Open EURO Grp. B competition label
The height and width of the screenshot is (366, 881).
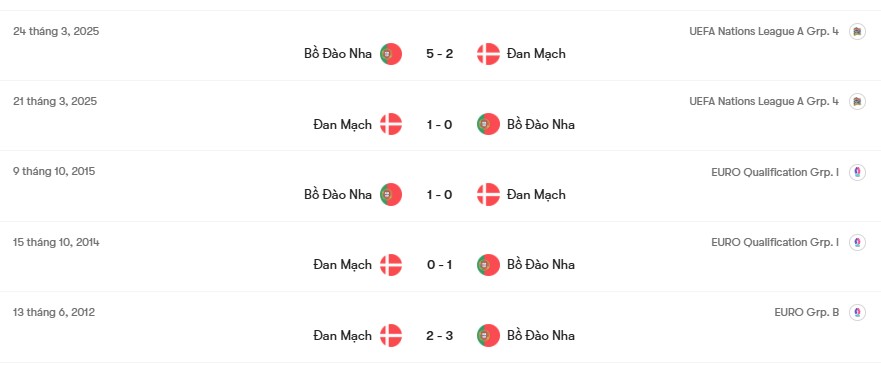(806, 313)
